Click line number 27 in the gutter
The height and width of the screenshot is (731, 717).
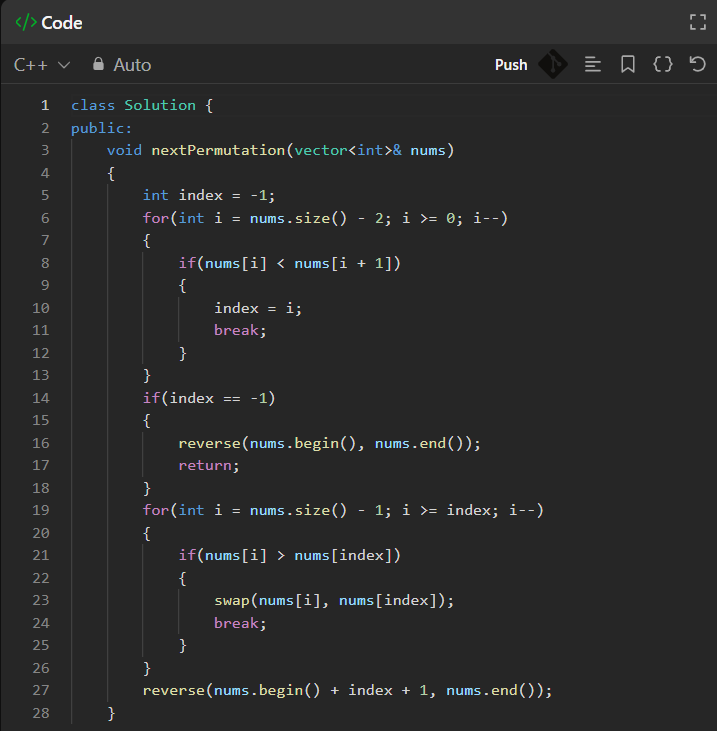41,690
